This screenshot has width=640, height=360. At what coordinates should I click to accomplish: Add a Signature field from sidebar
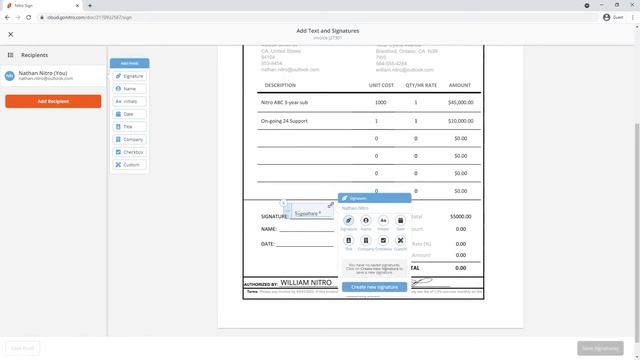click(x=129, y=76)
